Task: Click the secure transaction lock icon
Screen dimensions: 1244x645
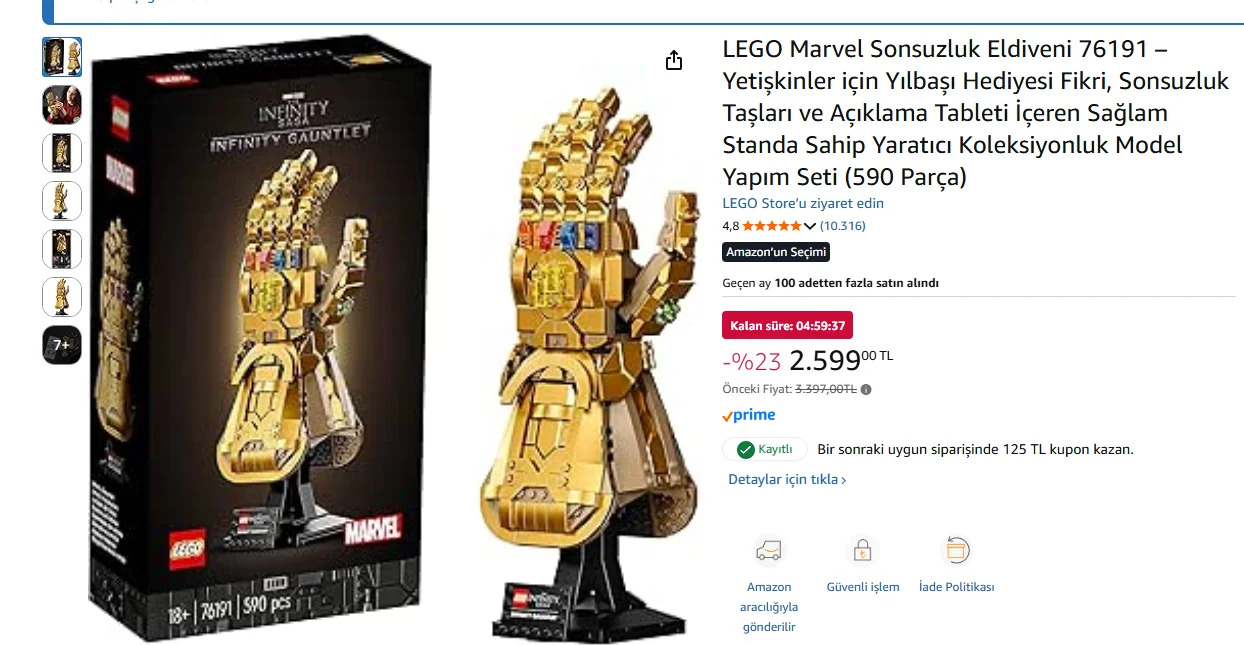Action: pyautogui.click(x=862, y=551)
